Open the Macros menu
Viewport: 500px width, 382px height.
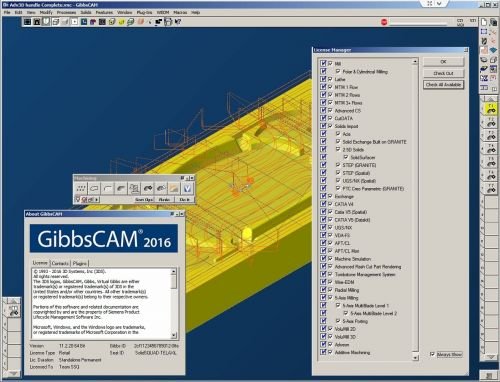[x=180, y=12]
